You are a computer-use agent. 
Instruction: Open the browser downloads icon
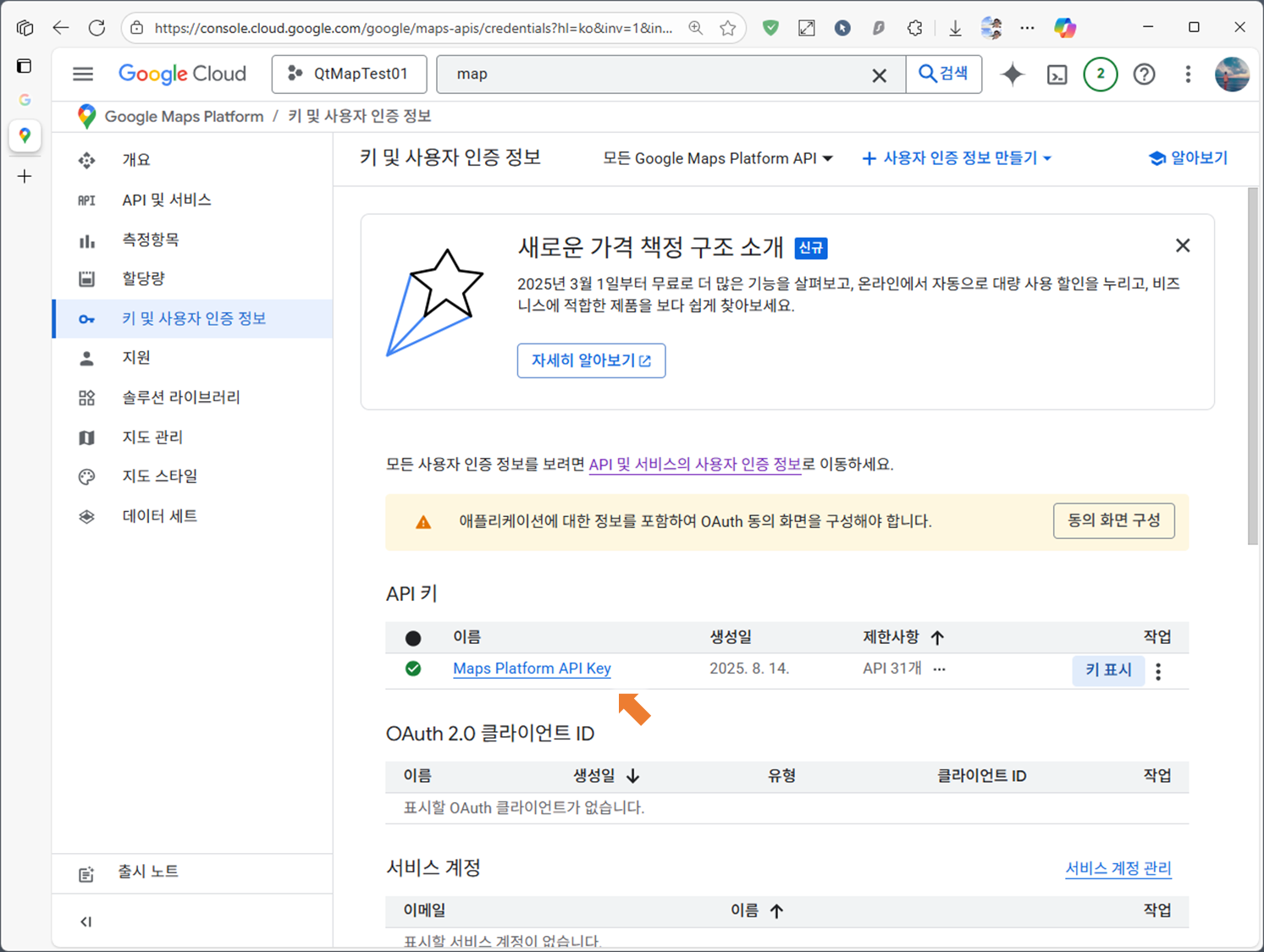(x=955, y=28)
